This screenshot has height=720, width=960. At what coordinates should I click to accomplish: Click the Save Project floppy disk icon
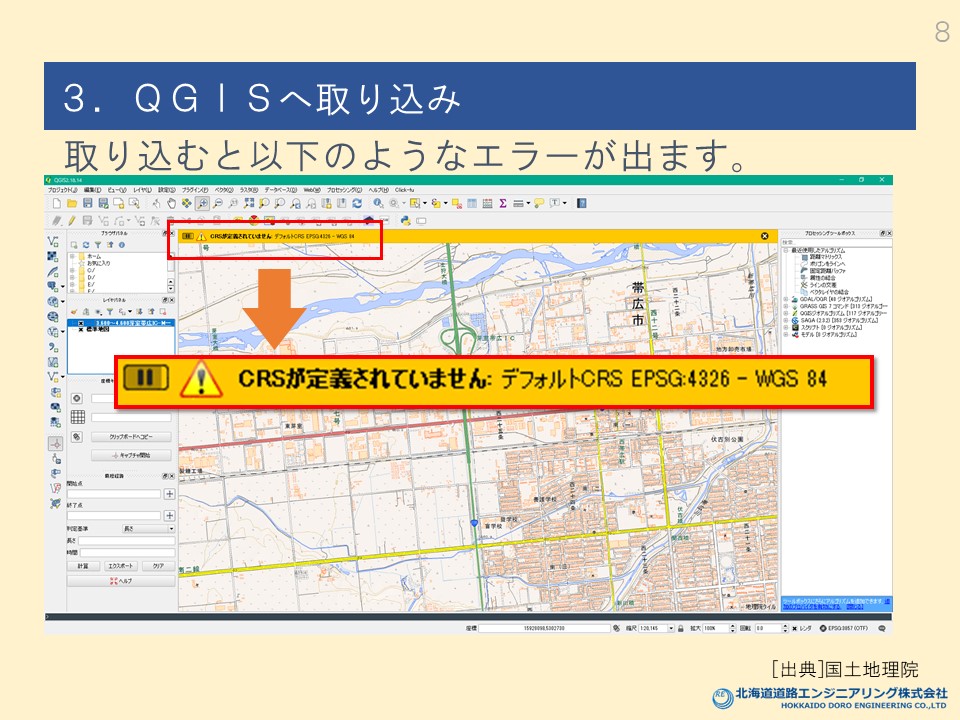86,204
